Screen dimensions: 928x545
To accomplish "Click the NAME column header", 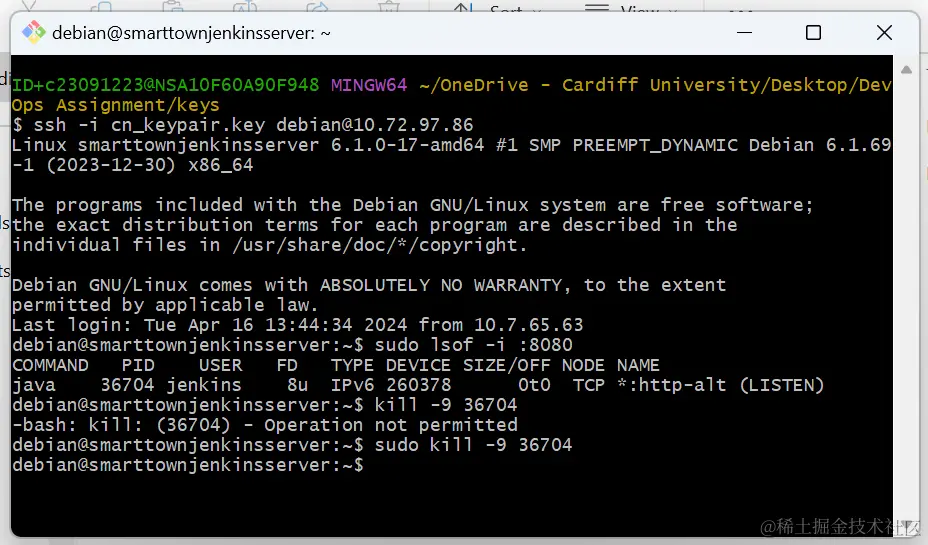I will 638,365.
